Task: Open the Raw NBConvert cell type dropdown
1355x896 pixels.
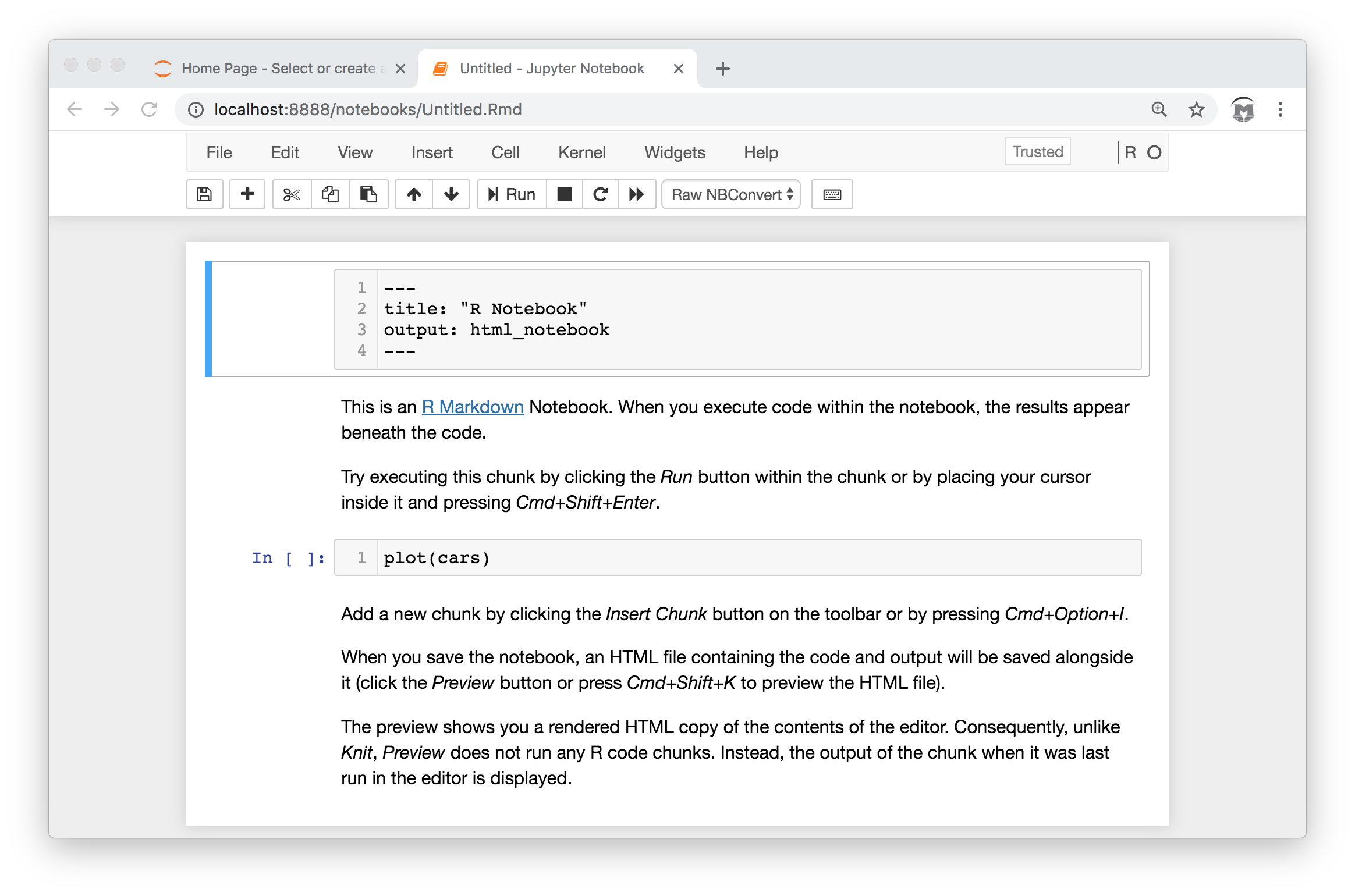Action: (731, 194)
